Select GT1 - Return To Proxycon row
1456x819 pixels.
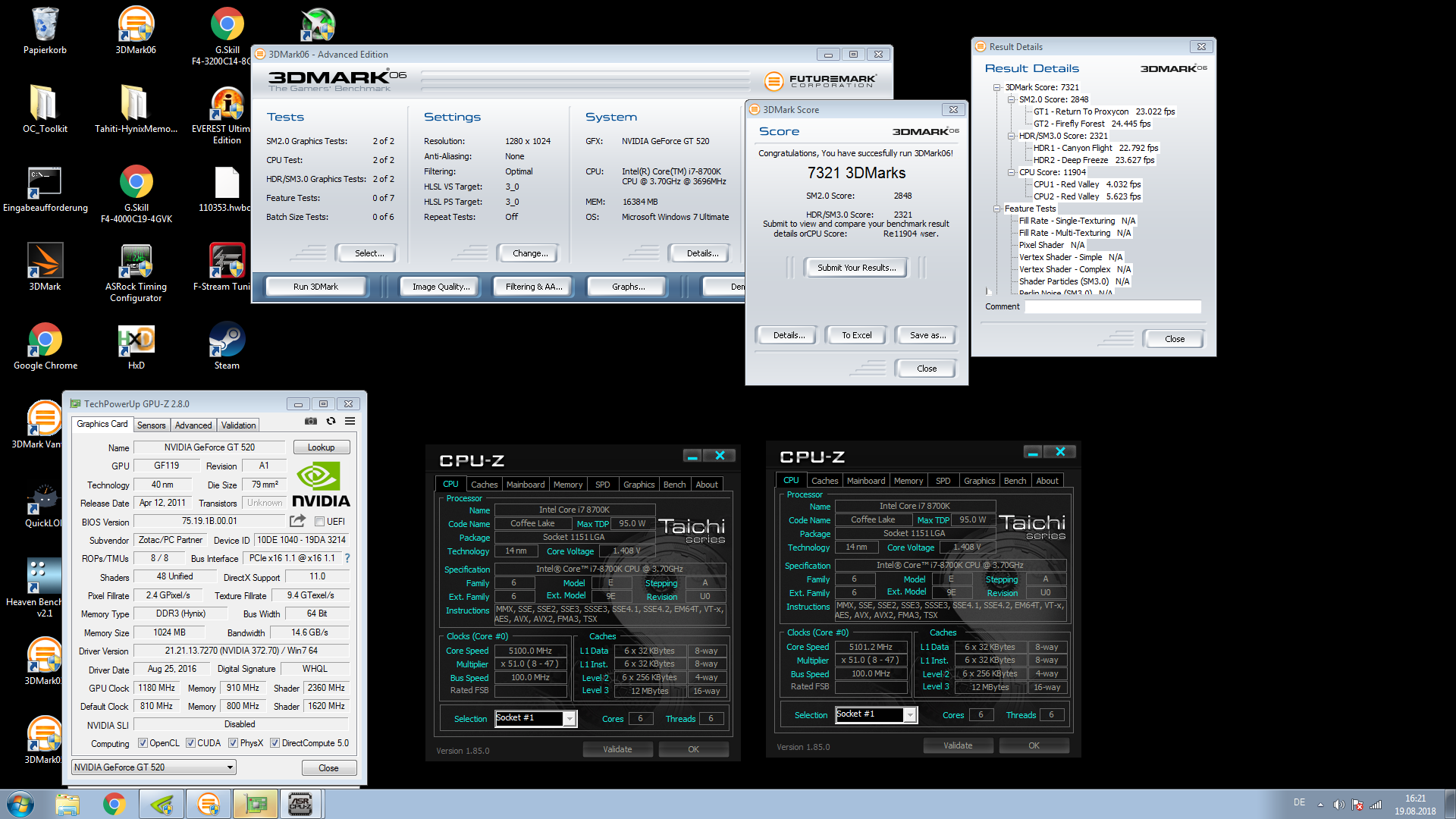click(x=1104, y=111)
